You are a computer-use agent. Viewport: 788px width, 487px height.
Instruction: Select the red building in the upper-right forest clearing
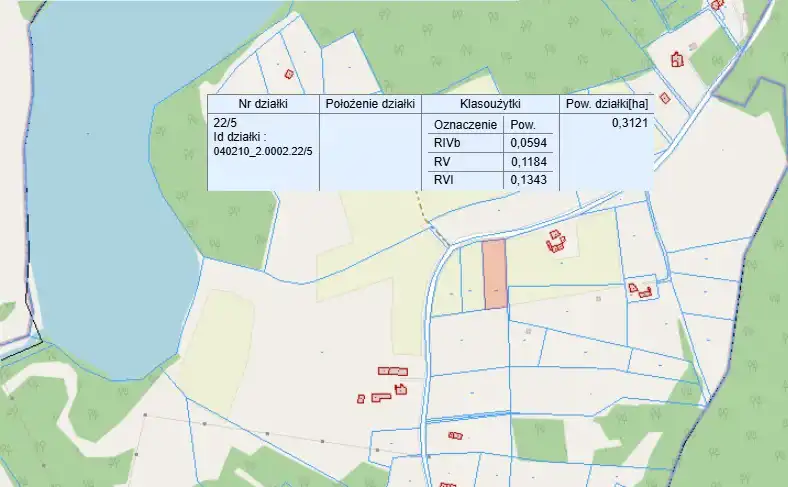pos(678,59)
